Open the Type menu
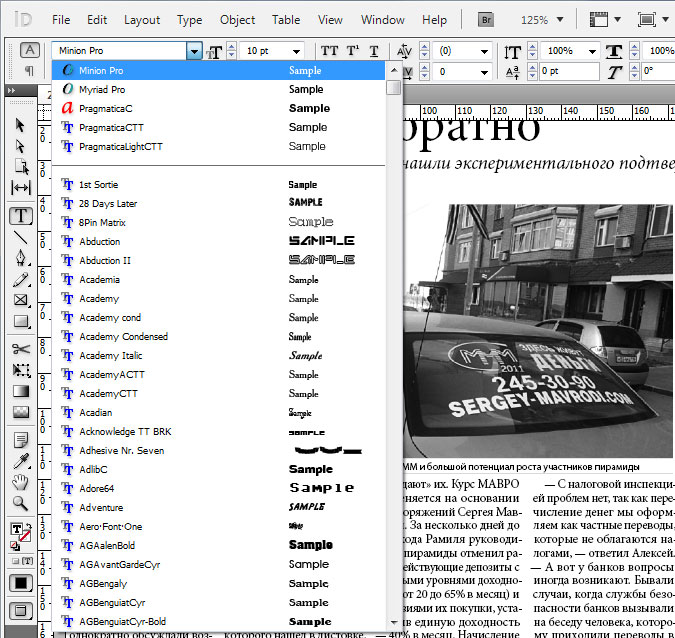 [189, 20]
